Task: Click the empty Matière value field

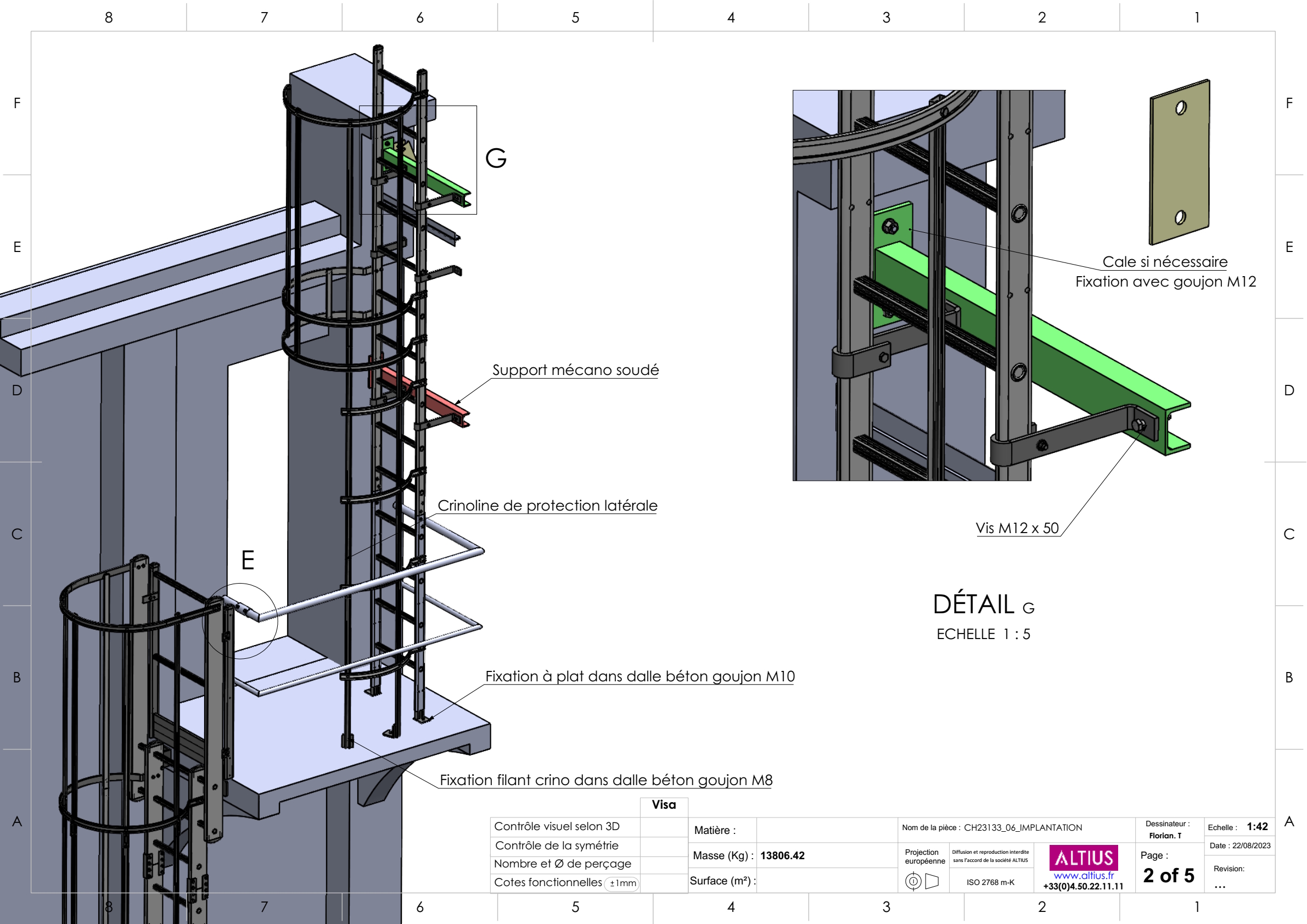Action: tap(827, 830)
